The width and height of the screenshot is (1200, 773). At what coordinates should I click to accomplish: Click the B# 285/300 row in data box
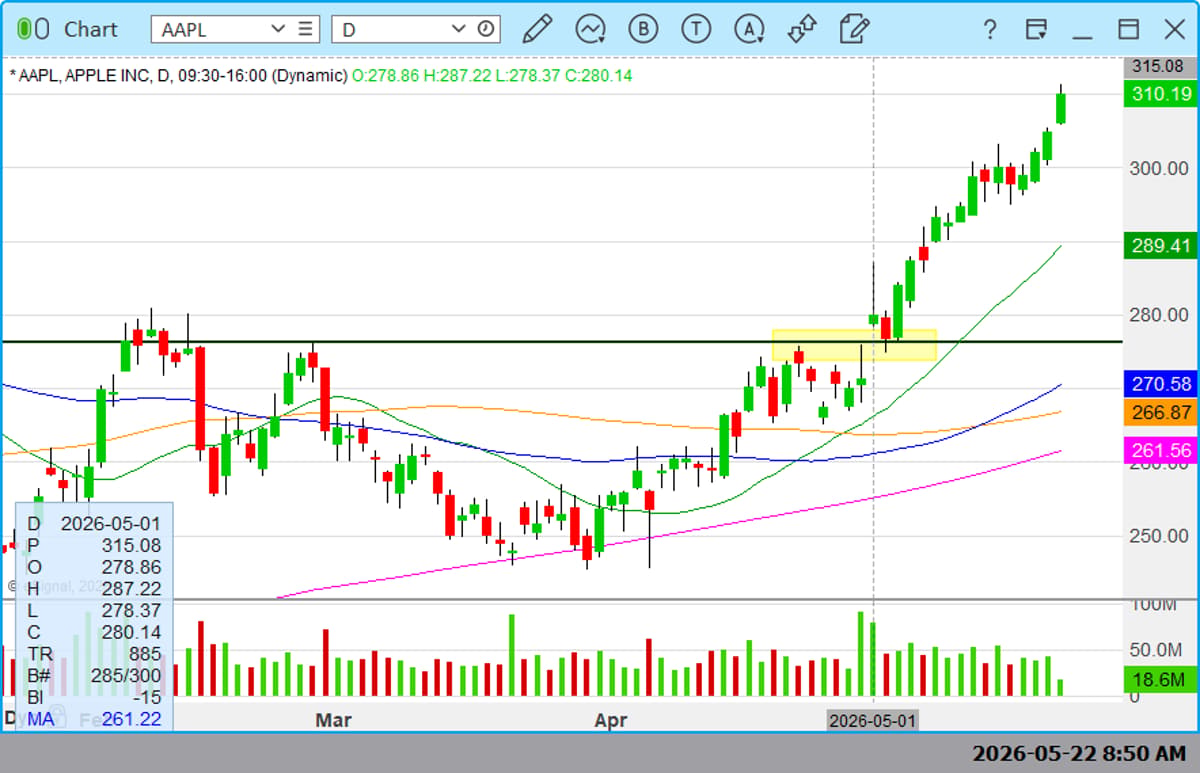(94, 676)
